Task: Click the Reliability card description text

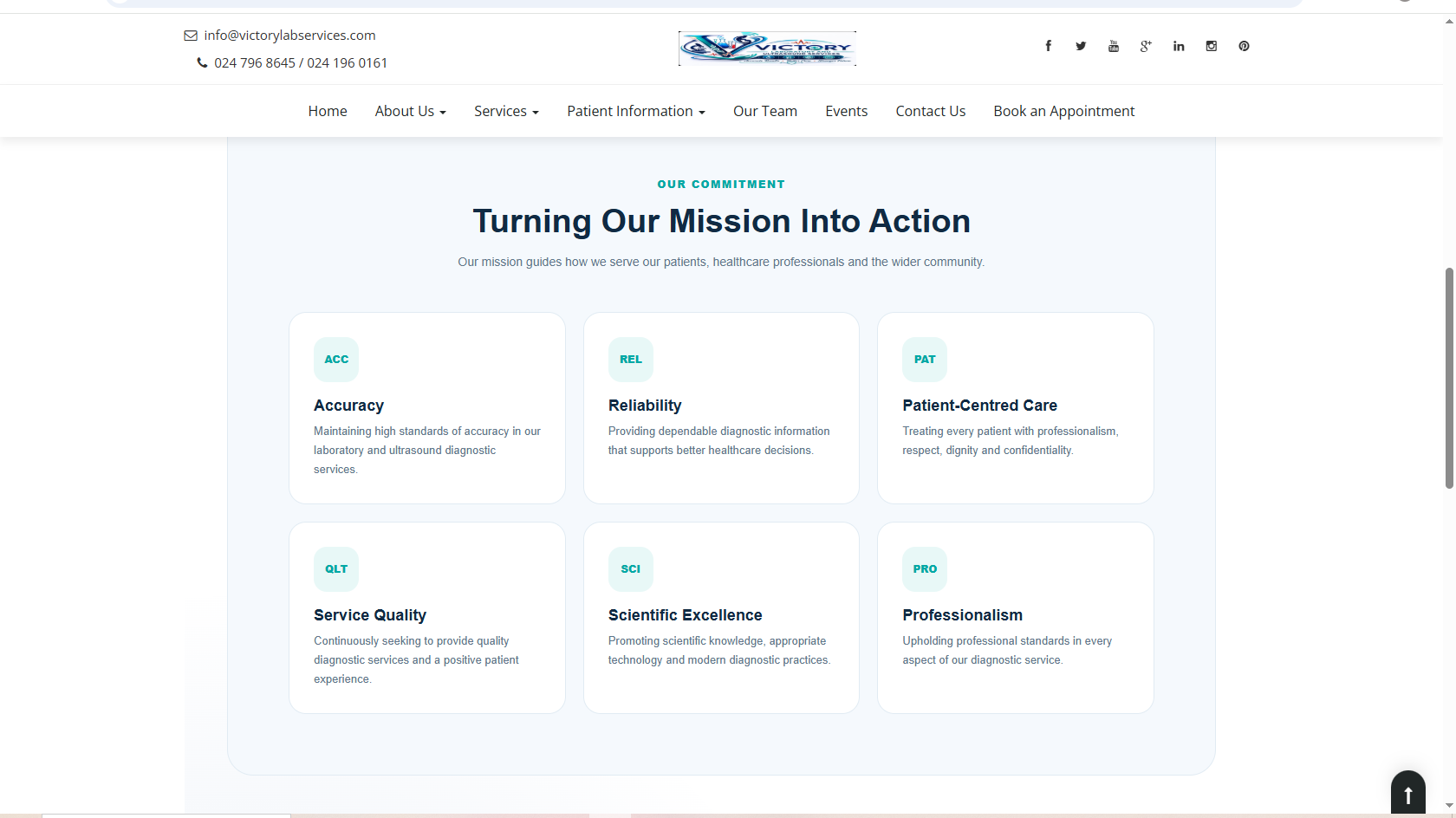Action: [719, 440]
